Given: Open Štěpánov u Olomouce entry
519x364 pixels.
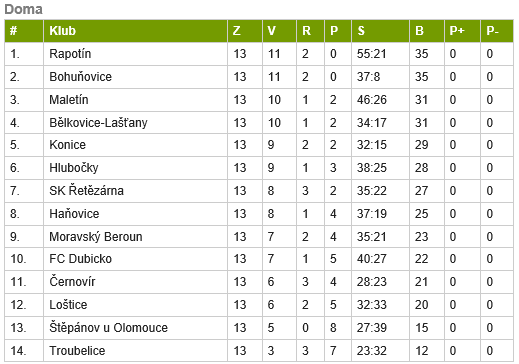Looking at the screenshot, I should tap(108, 328).
